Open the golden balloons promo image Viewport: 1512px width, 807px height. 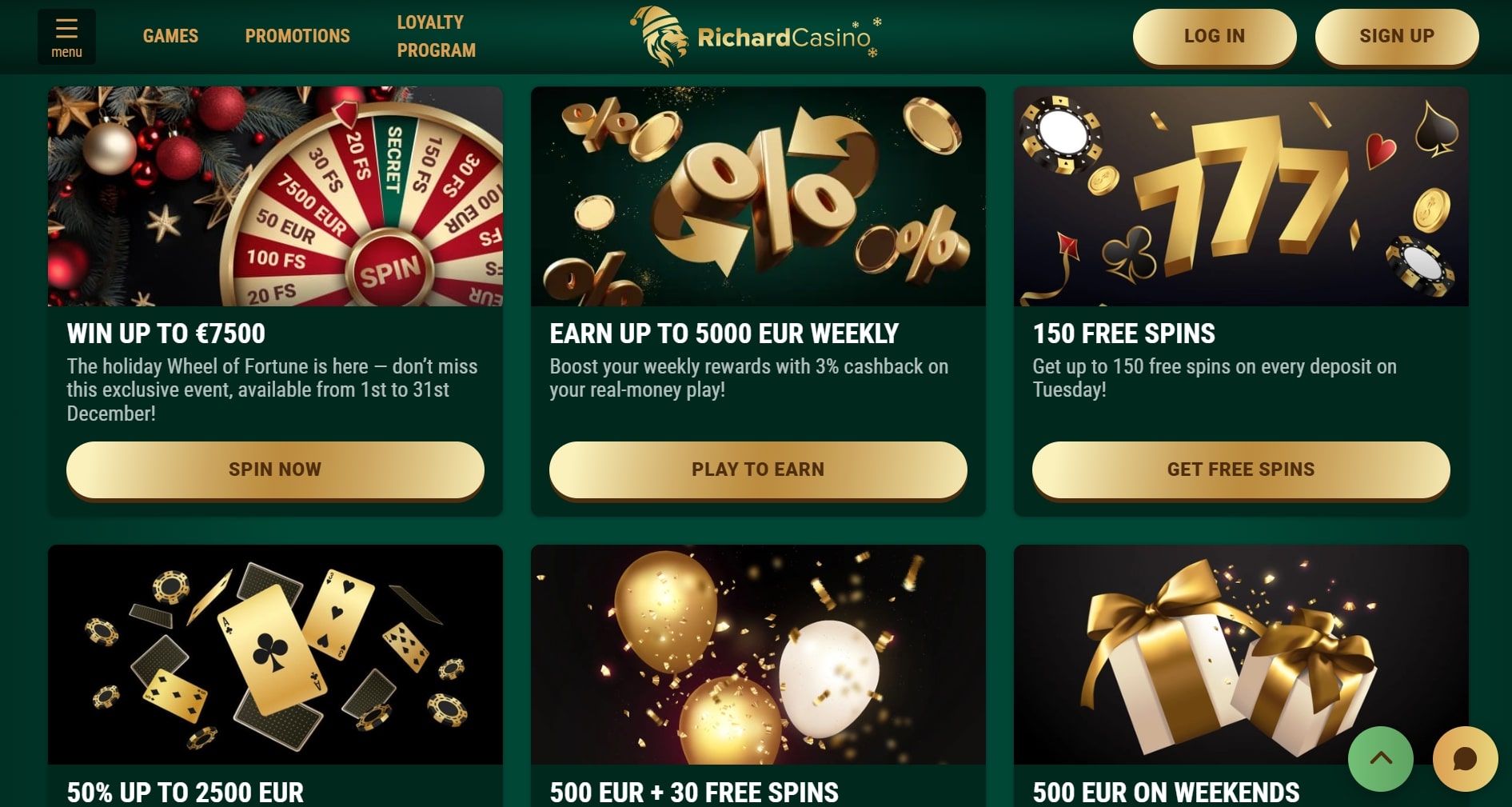pyautogui.click(x=758, y=654)
